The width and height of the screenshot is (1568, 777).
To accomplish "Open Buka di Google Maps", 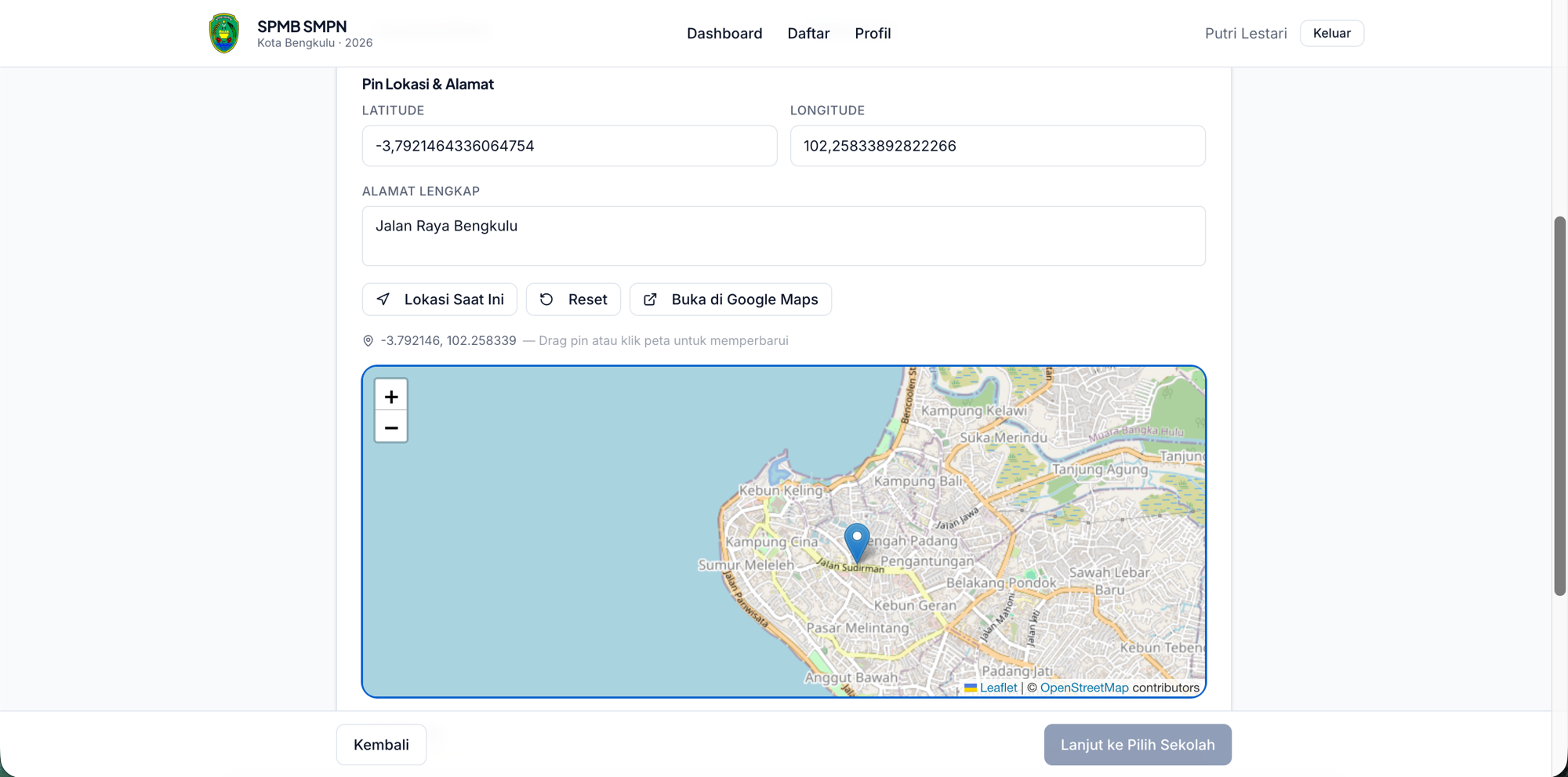I will point(731,300).
